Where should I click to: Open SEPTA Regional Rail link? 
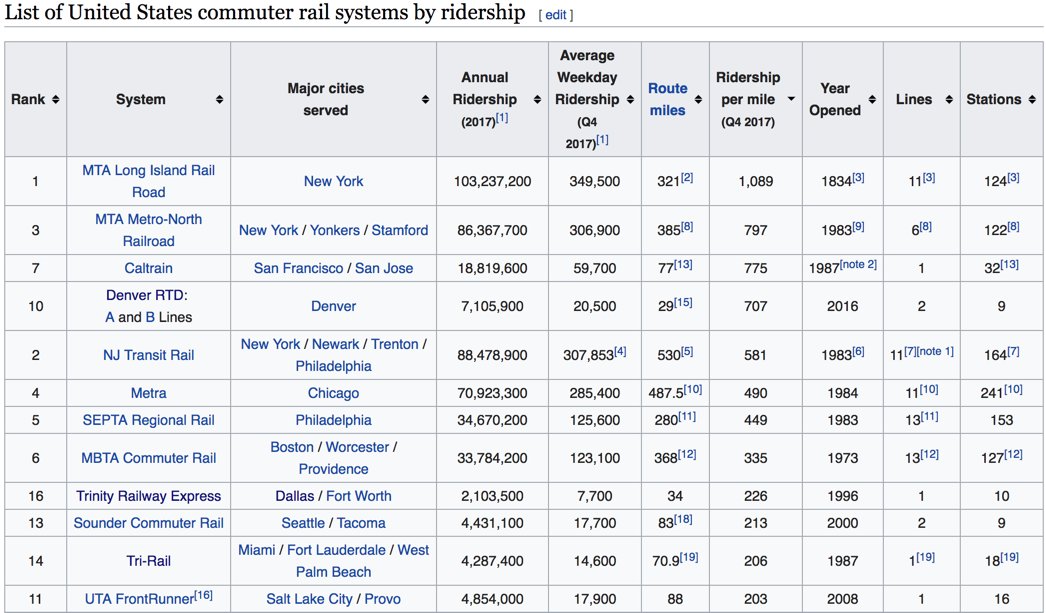tap(148, 420)
